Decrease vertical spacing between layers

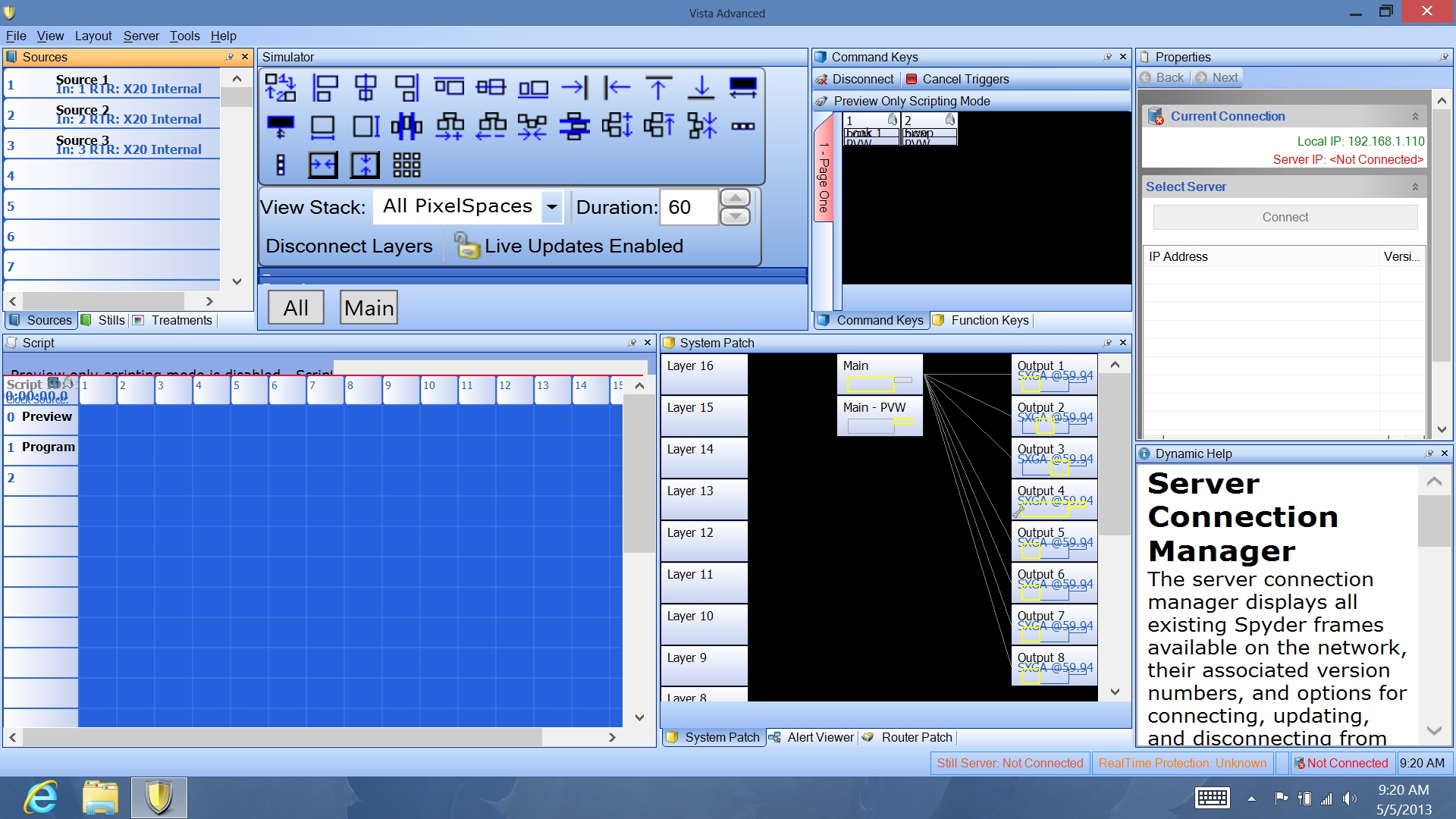tap(659, 126)
